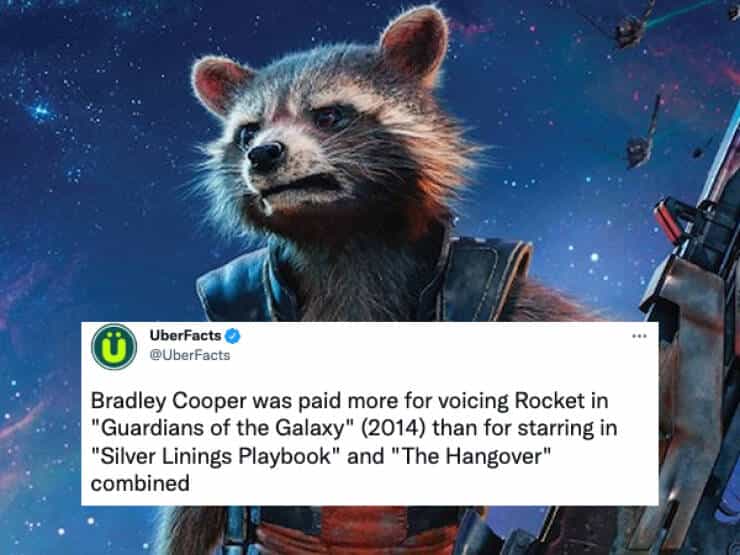Click the "Guardians of the Galaxy" title text
740x555 pixels.
(222, 429)
